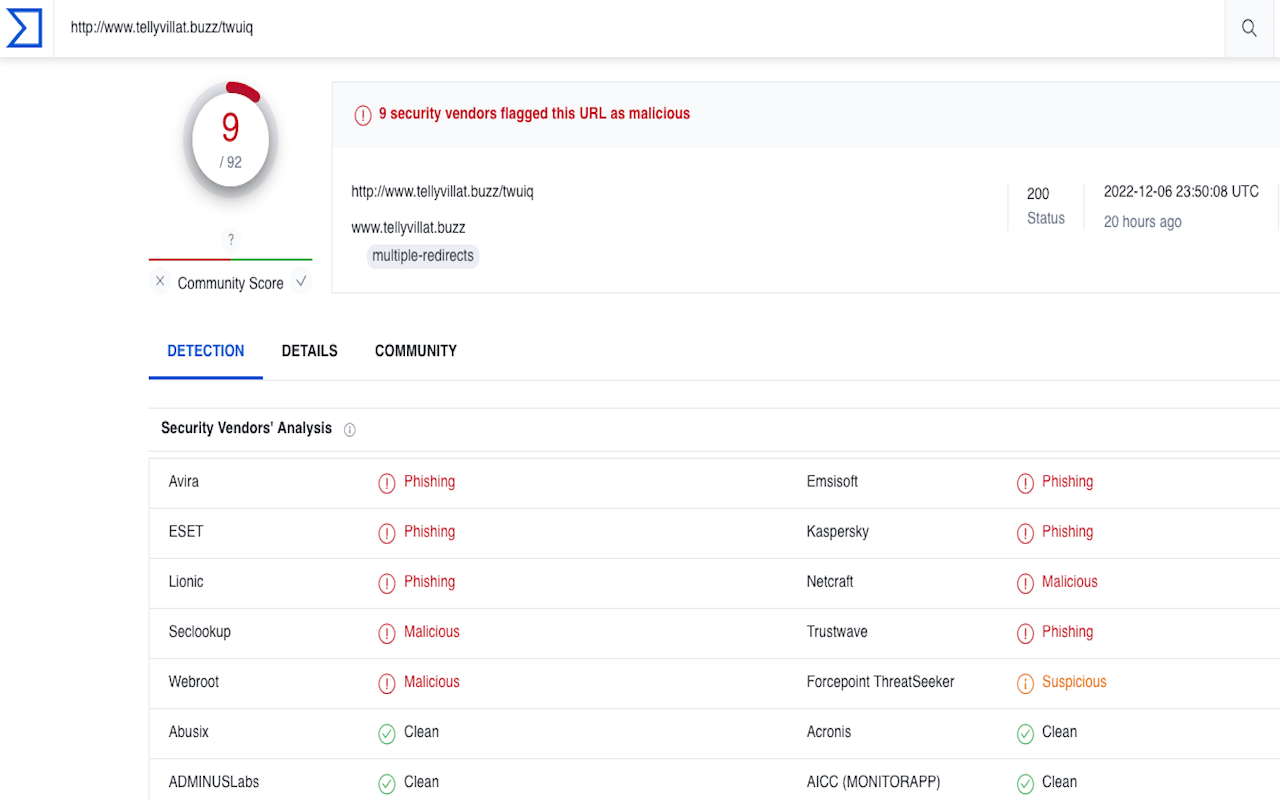This screenshot has height=800, width=1280.
Task: Click the Forcepoint ThreatSeeker suspicious icon
Action: (x=1025, y=683)
